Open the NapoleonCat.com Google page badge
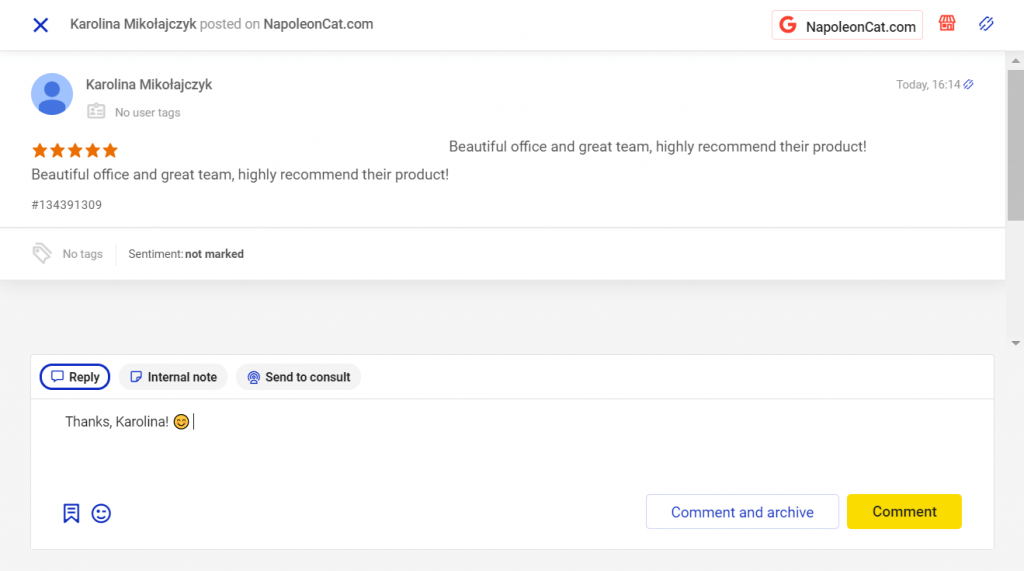1024x571 pixels. pos(846,26)
